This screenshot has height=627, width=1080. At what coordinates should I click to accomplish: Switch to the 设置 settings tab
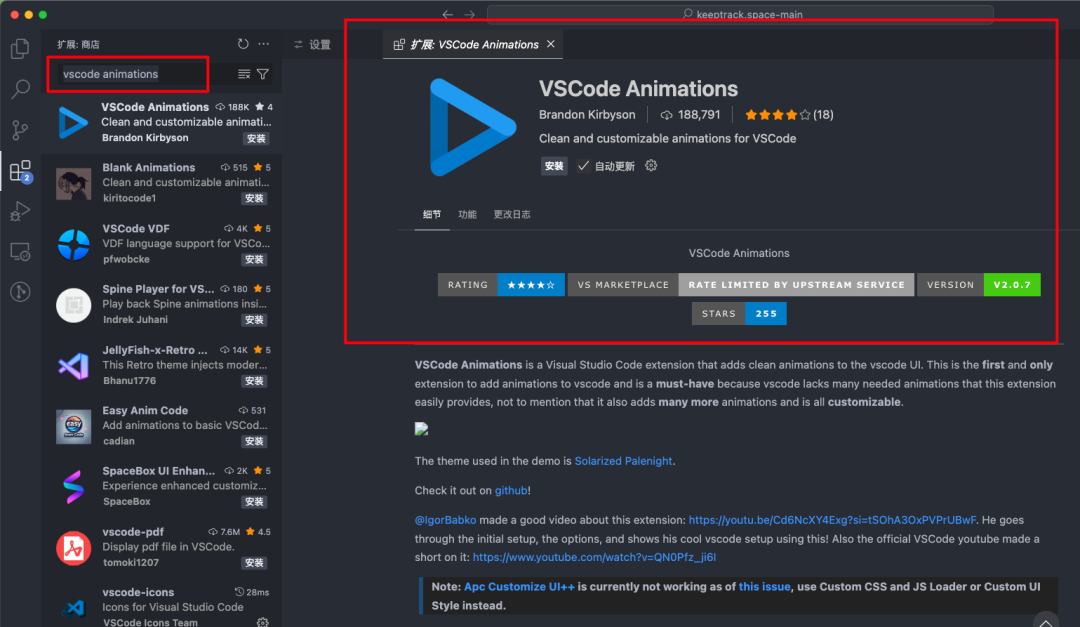(x=312, y=44)
